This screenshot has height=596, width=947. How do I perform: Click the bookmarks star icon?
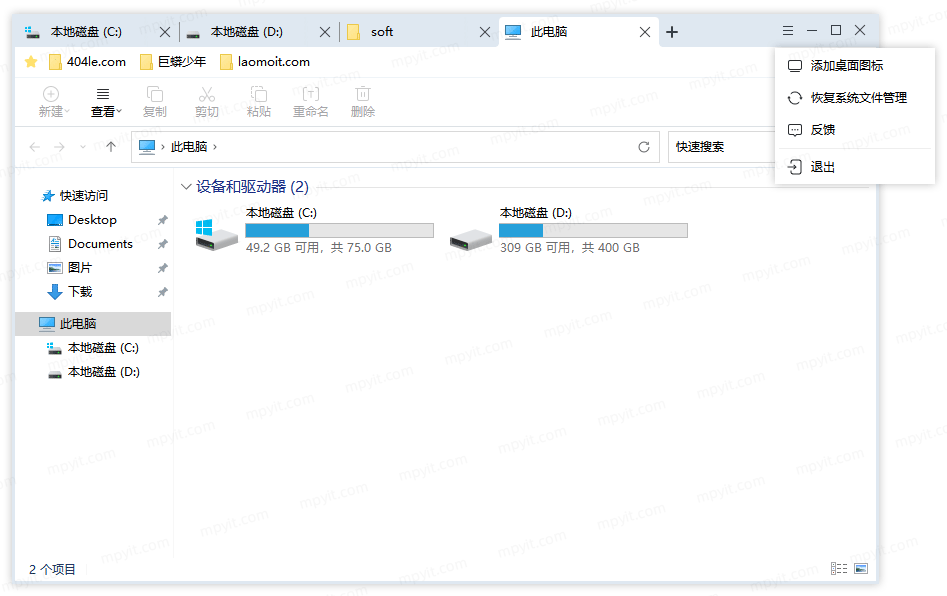tap(31, 62)
